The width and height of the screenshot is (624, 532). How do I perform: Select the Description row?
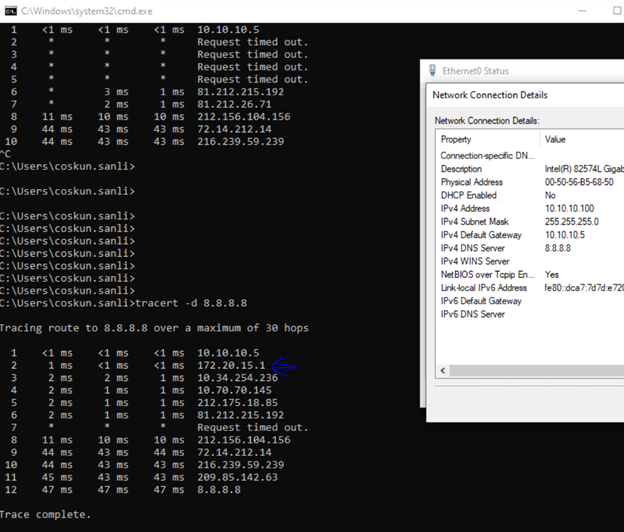coord(530,169)
